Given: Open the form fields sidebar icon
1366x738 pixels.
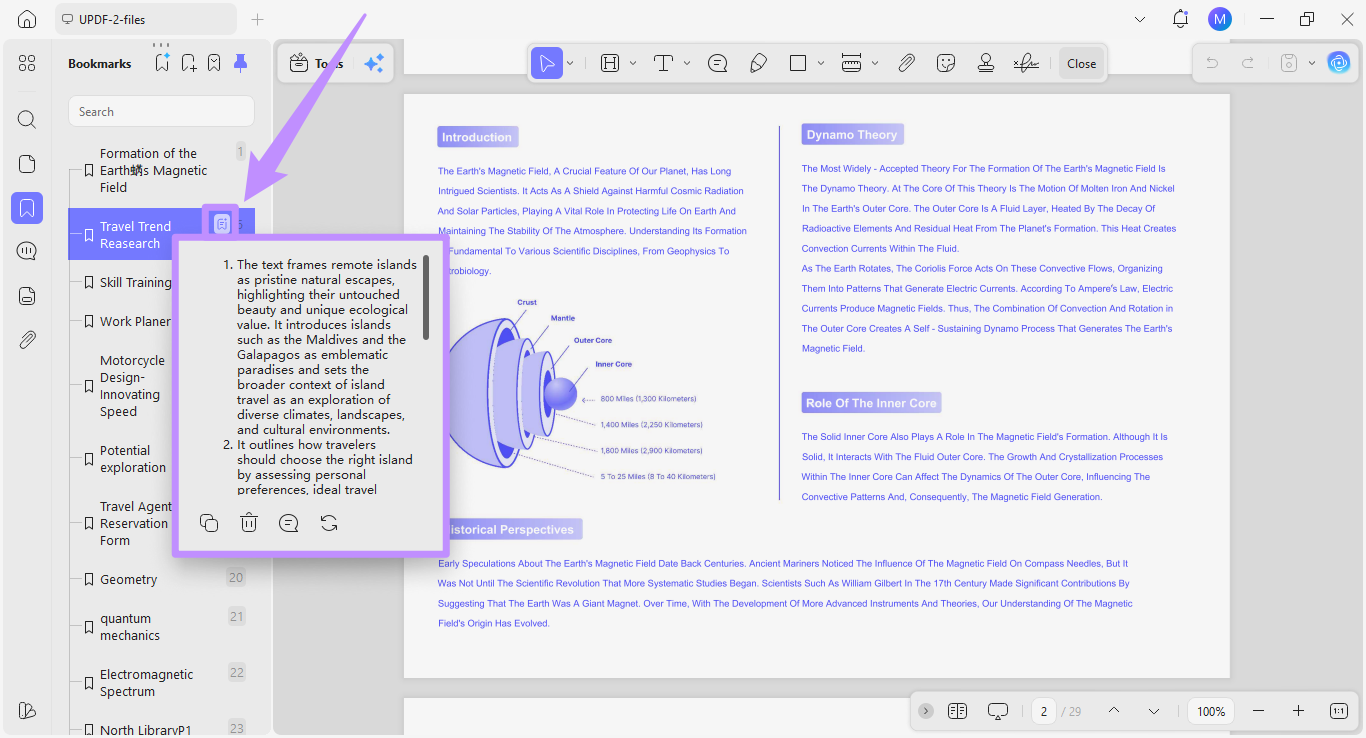Looking at the screenshot, I should click(27, 295).
